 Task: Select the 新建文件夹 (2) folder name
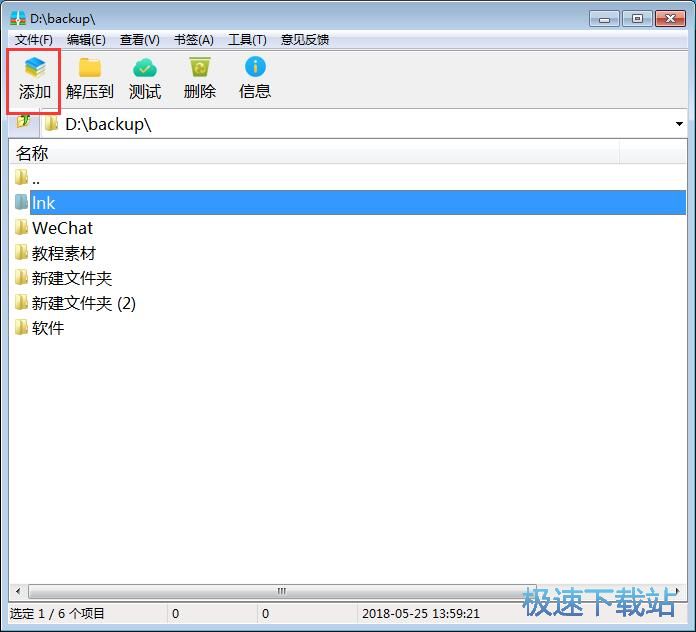point(84,303)
